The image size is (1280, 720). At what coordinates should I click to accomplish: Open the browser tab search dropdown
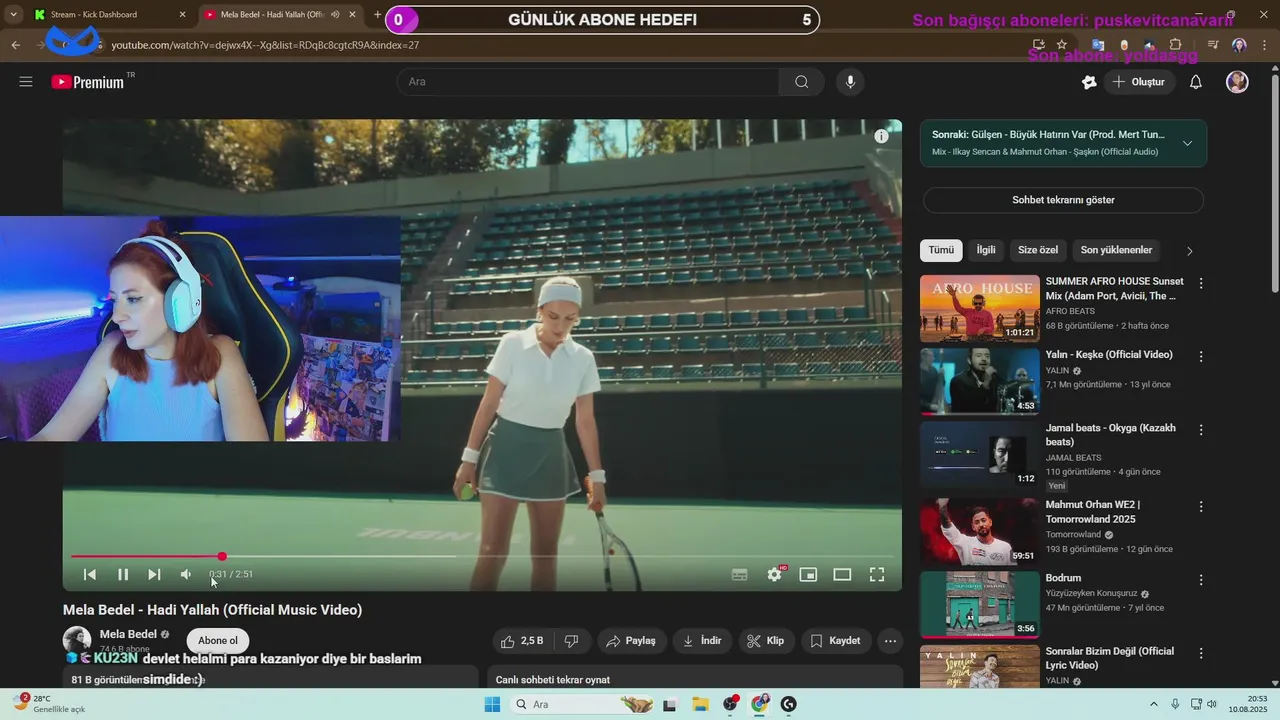13,15
